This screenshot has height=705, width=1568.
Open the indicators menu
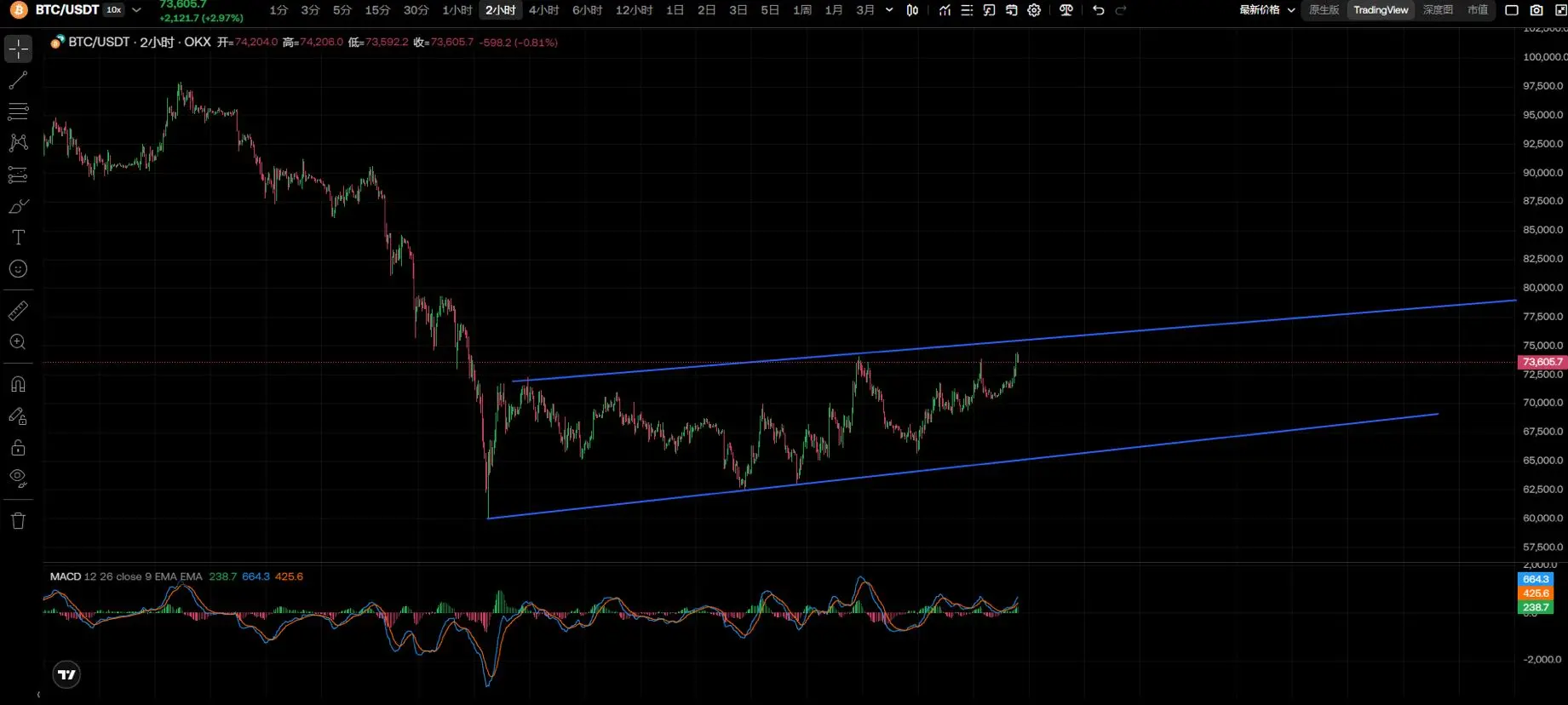945,10
